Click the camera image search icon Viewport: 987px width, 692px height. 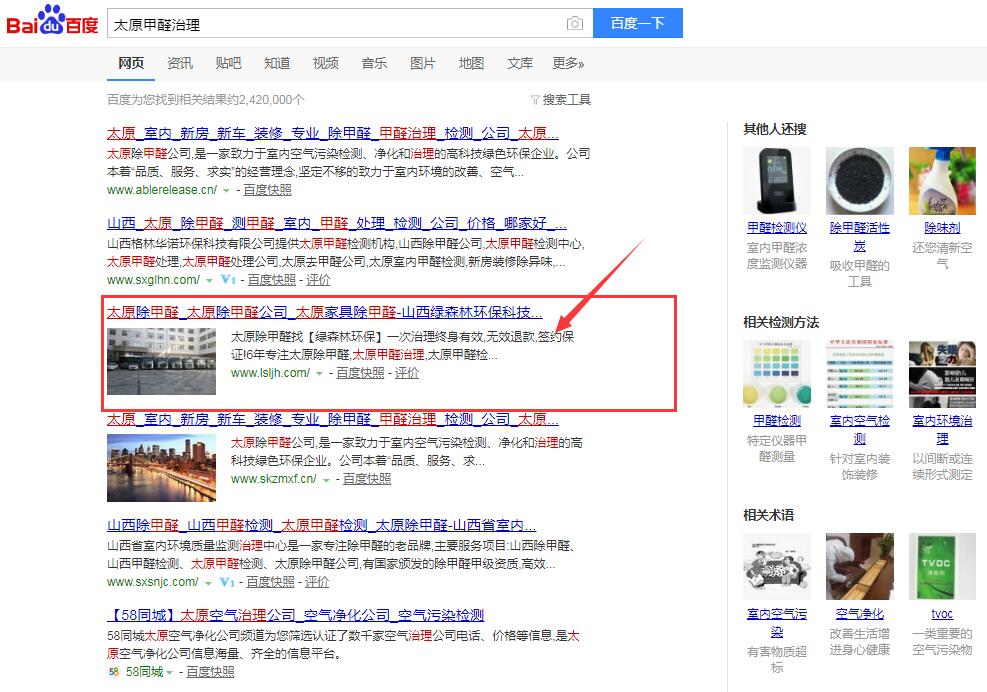[x=574, y=24]
